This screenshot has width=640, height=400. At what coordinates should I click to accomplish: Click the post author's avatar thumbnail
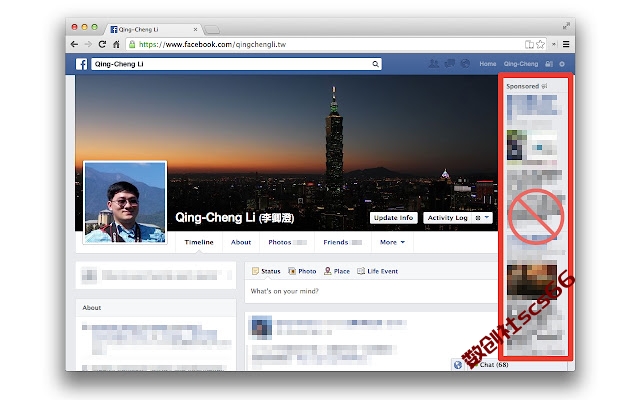(x=262, y=327)
